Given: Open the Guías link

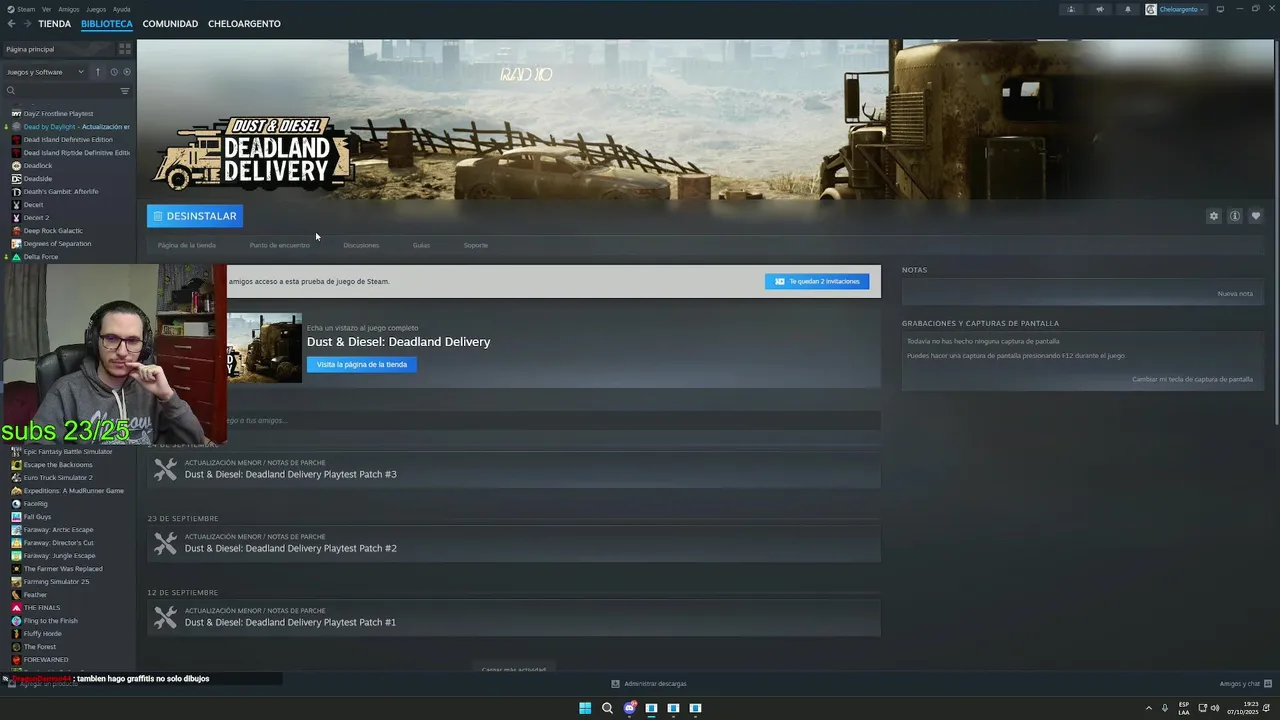Looking at the screenshot, I should [421, 245].
